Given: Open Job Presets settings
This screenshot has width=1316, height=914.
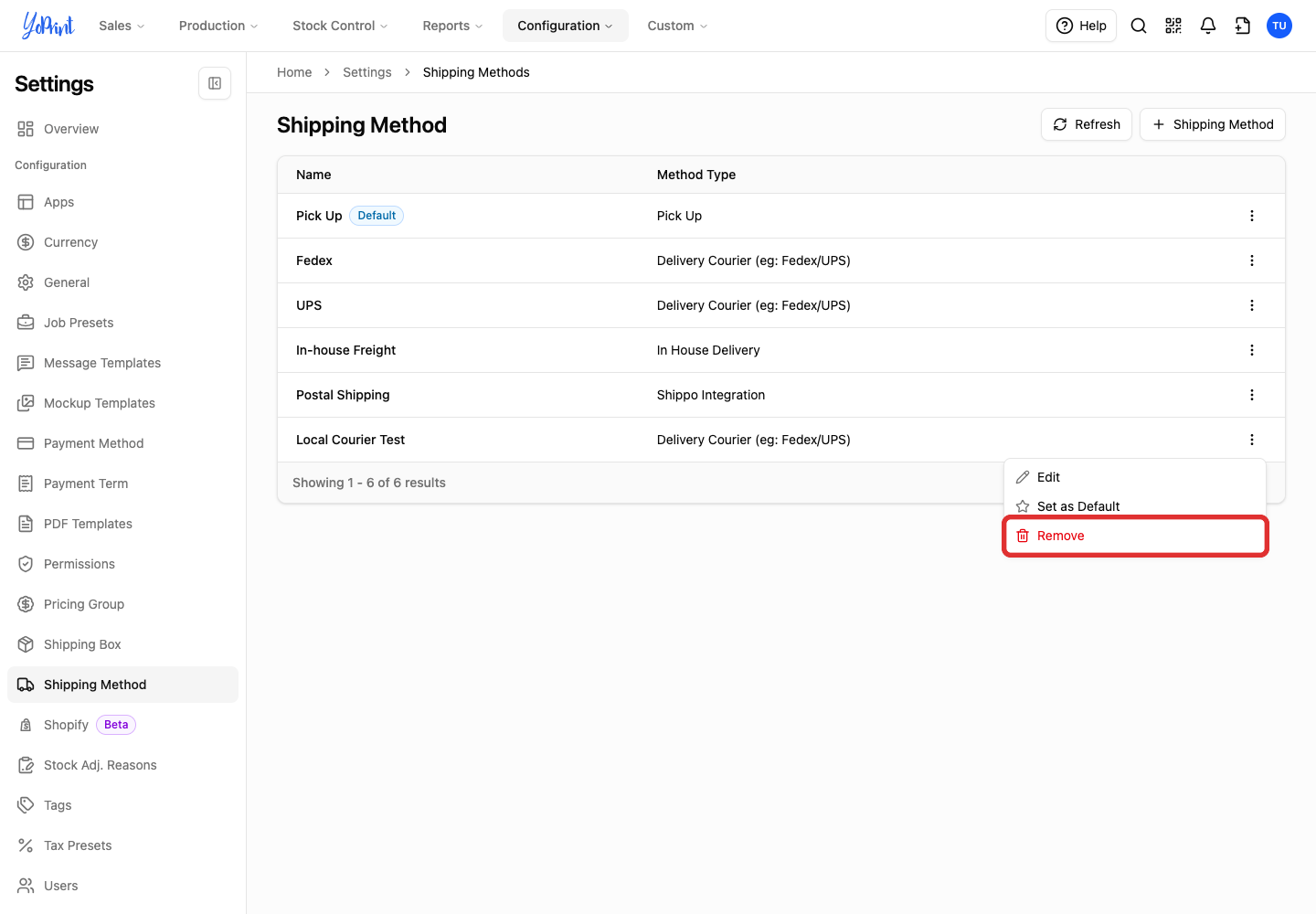Looking at the screenshot, I should click(x=122, y=323).
